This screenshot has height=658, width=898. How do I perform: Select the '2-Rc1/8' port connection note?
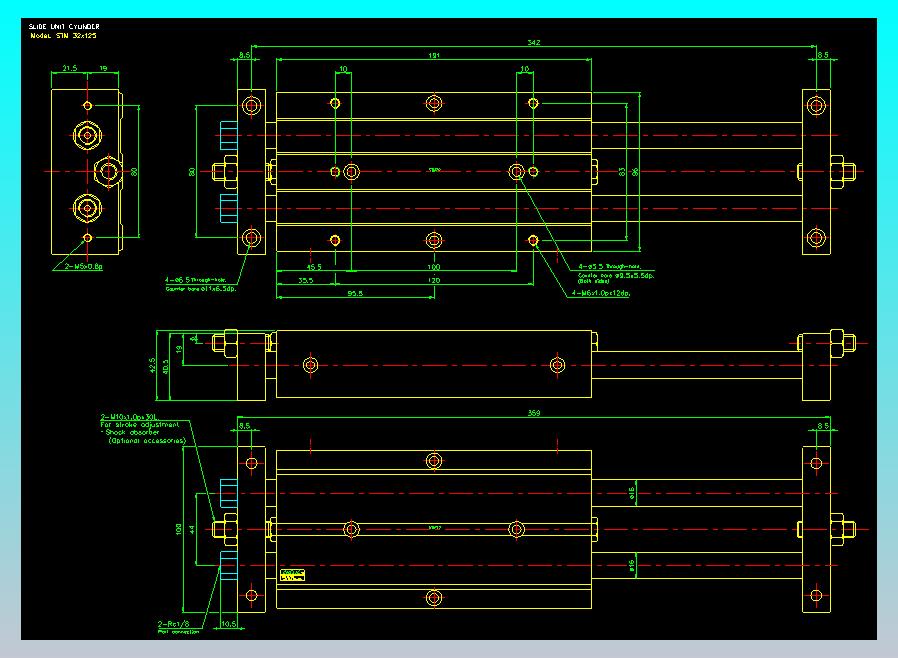point(174,624)
